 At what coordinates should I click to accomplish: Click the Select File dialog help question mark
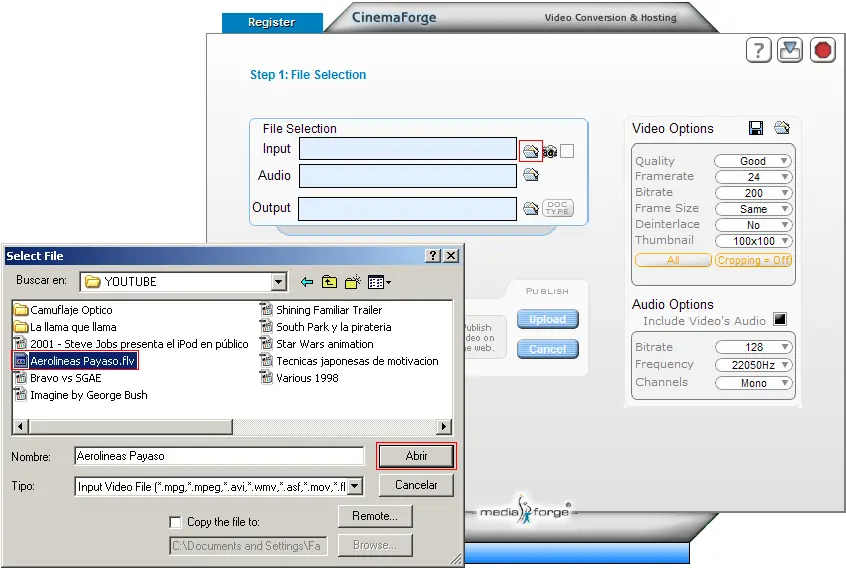(433, 255)
